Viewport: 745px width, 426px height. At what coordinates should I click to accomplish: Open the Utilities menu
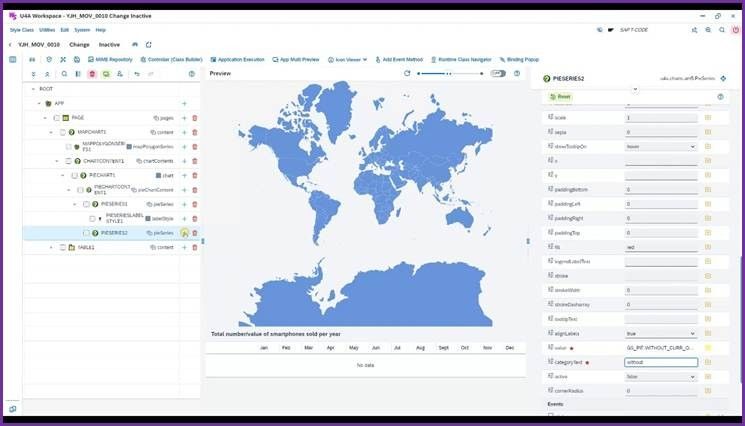[x=47, y=29]
